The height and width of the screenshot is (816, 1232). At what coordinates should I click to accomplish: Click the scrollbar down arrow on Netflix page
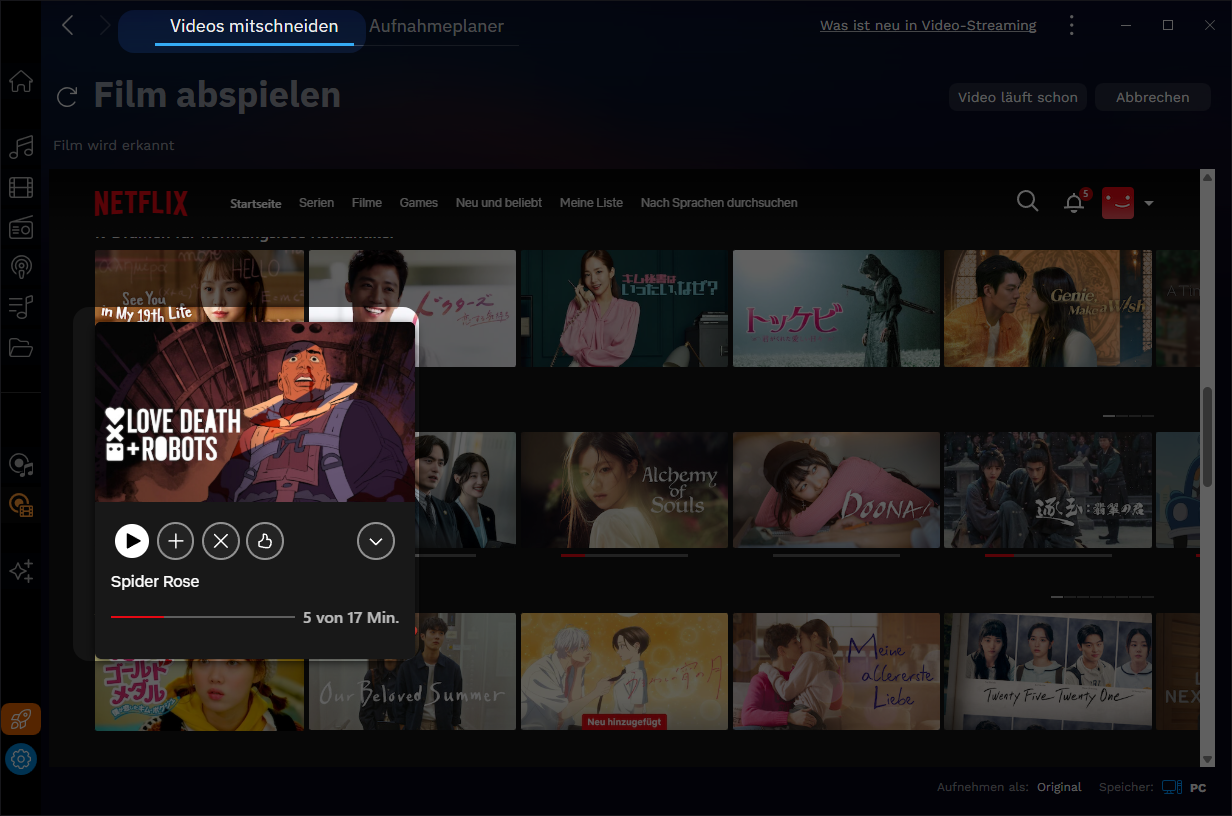(1208, 759)
